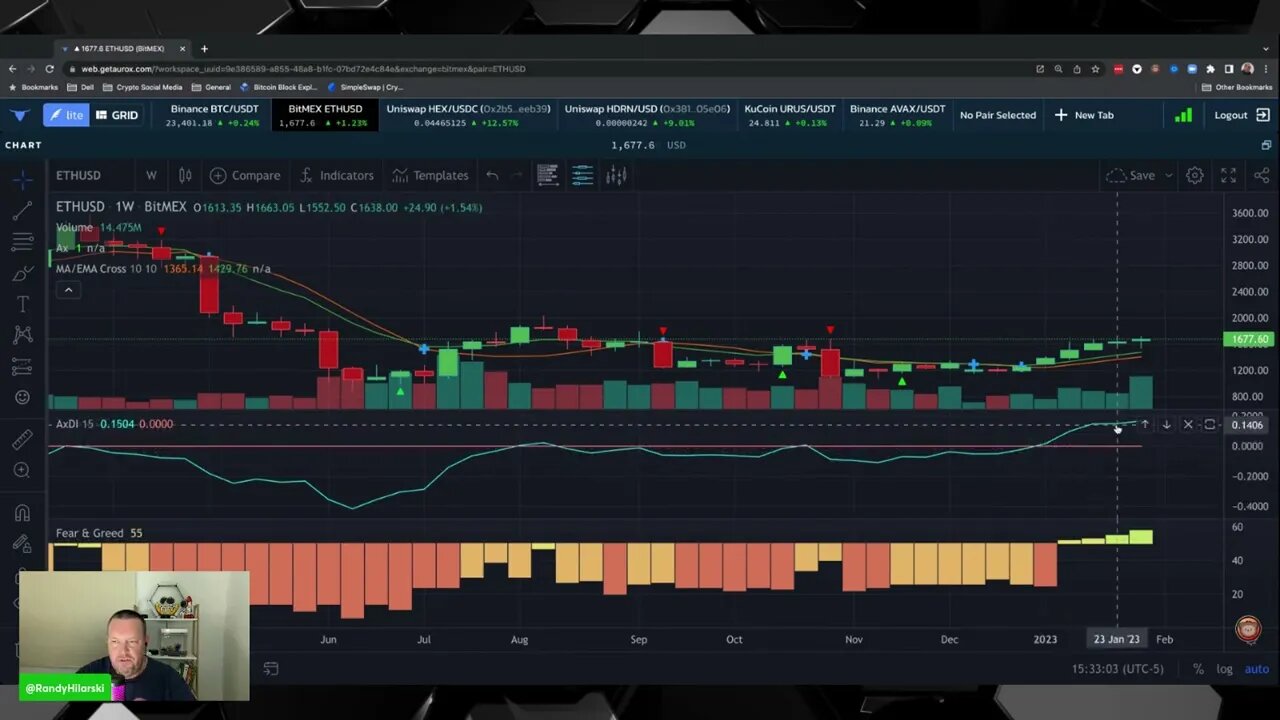Toggle log price scale
The image size is (1280, 720).
[1224, 669]
